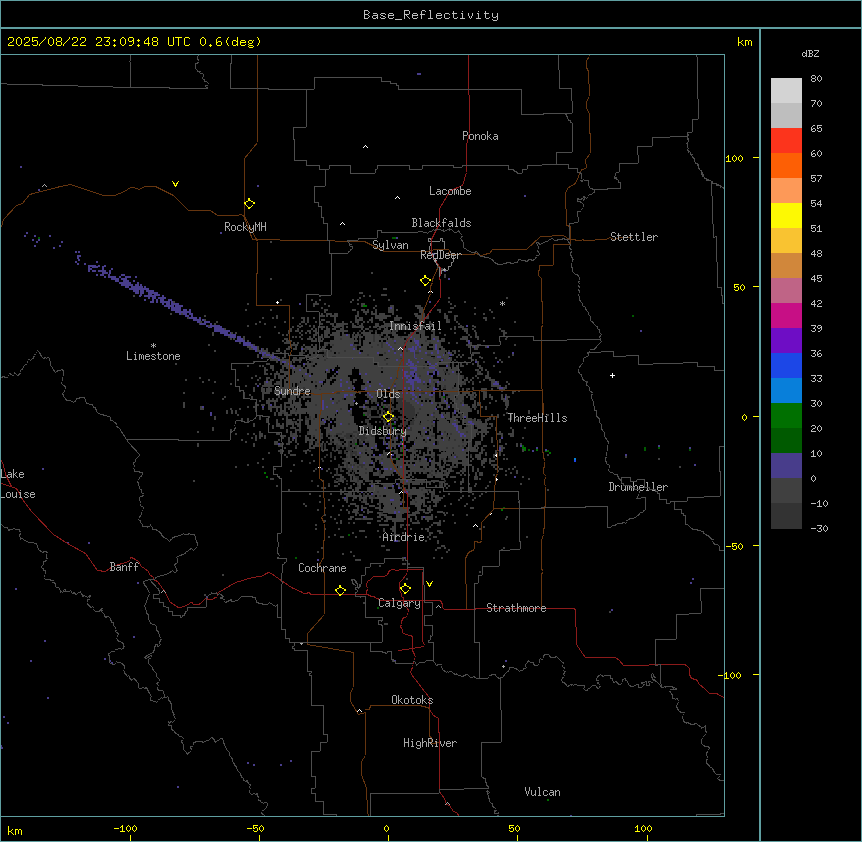Click the yellow diamond marker above Calgary label

(405, 589)
